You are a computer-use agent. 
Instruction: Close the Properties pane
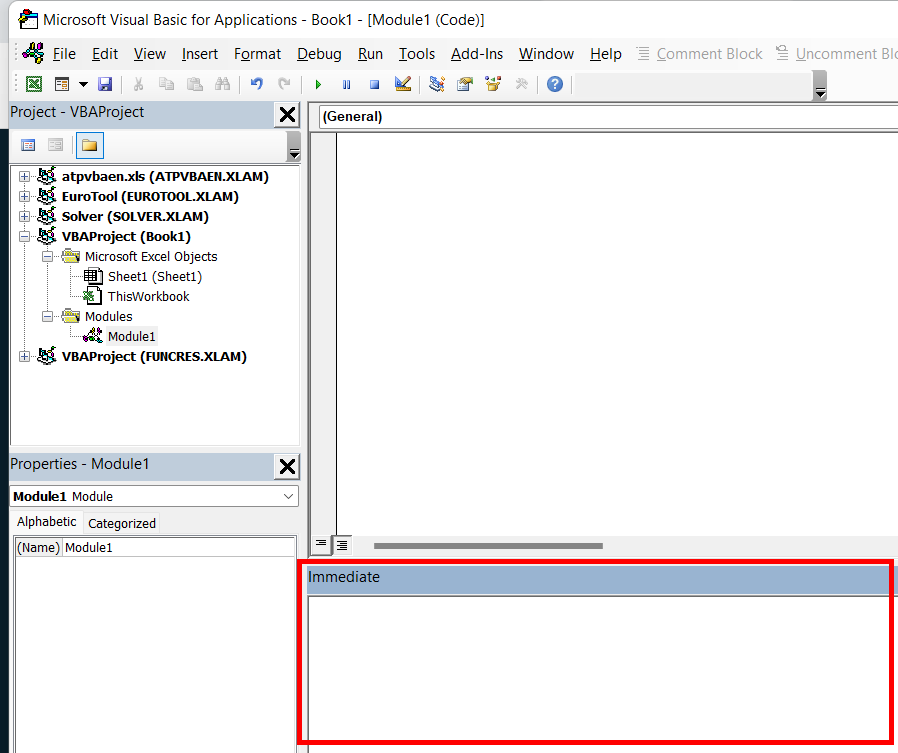click(x=287, y=467)
